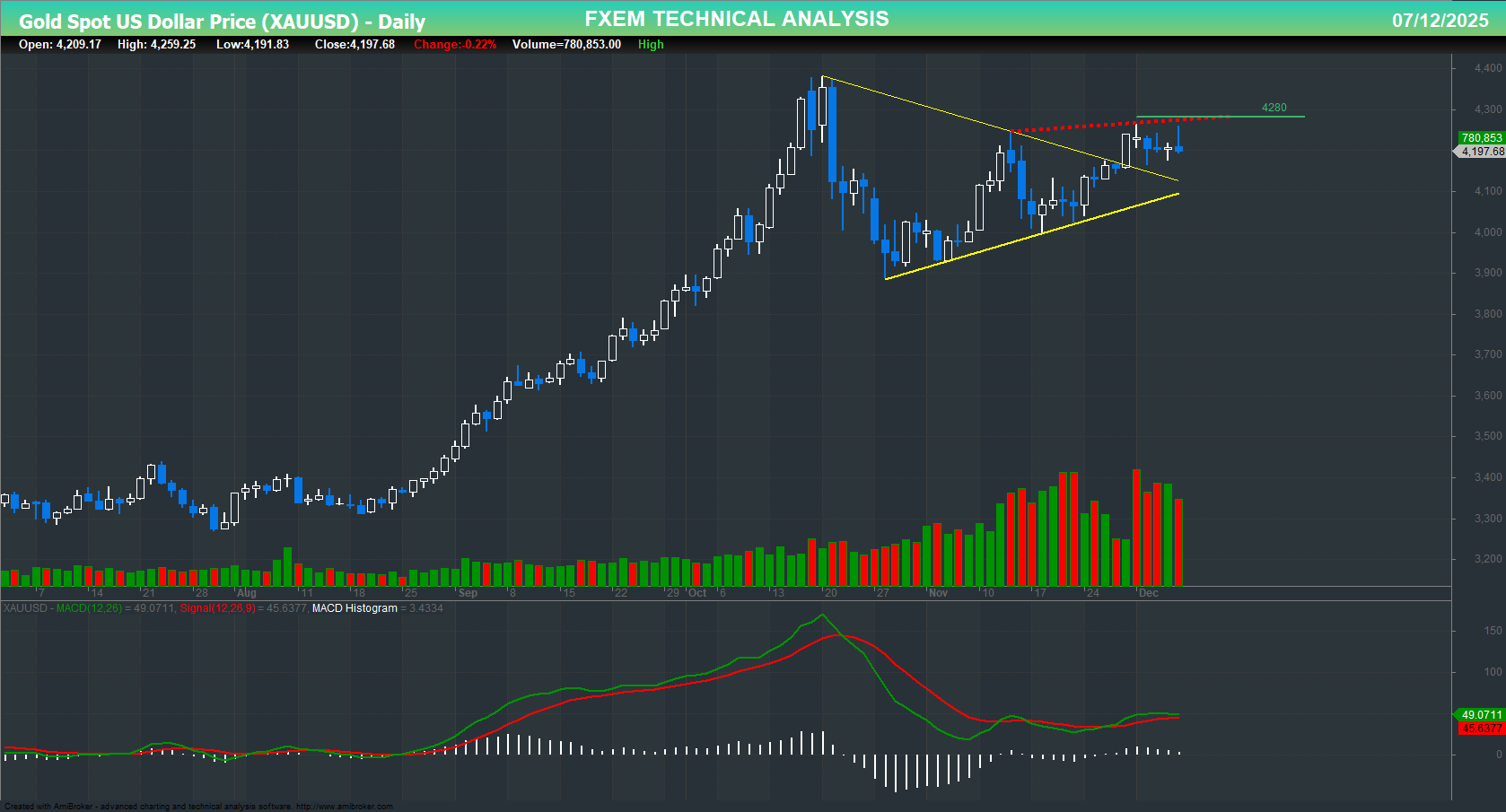Select the red Change:-0.22% label
The height and width of the screenshot is (812, 1506).
pyautogui.click(x=454, y=44)
